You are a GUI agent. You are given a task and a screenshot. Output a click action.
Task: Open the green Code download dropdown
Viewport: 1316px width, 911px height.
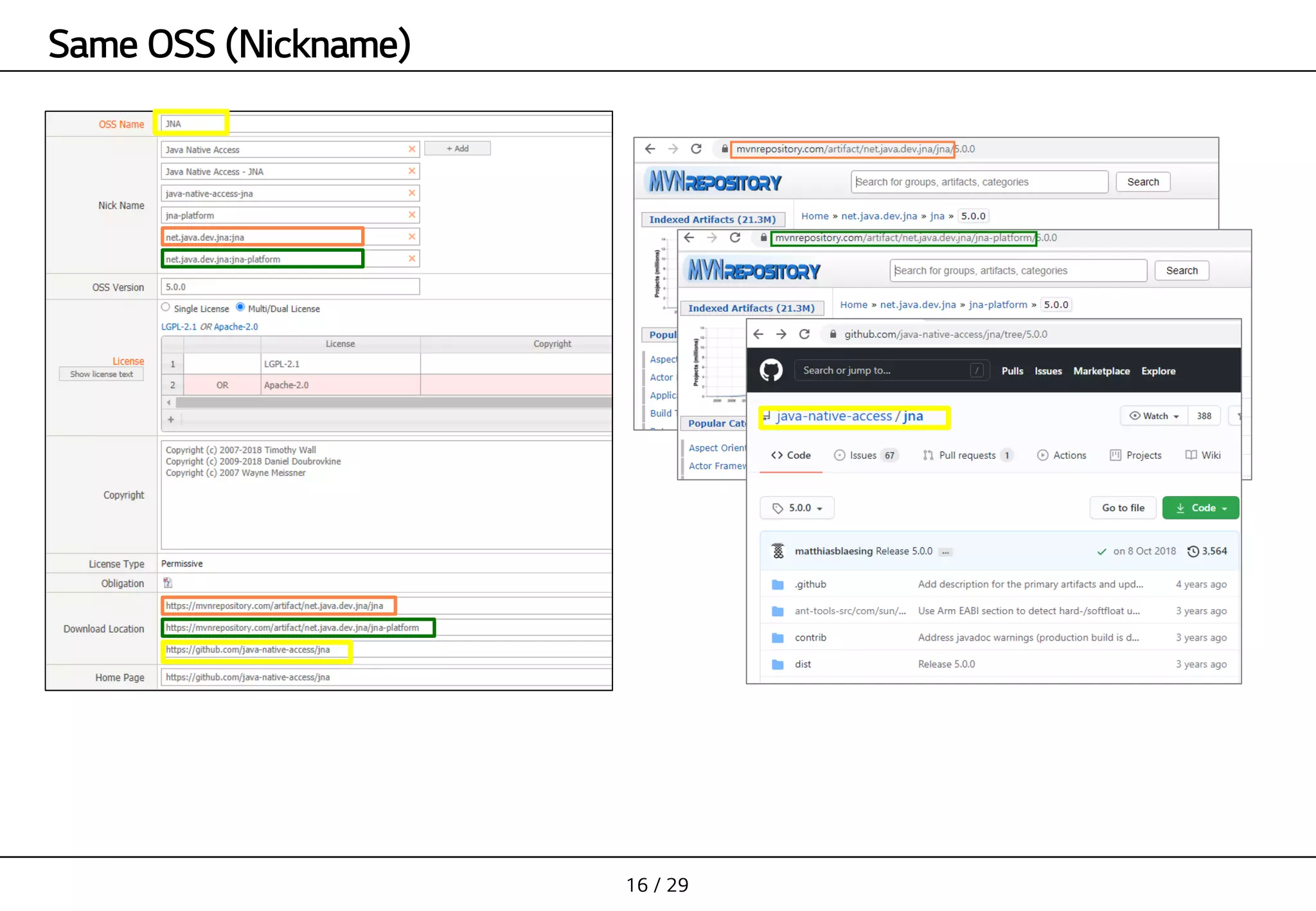pos(1200,508)
